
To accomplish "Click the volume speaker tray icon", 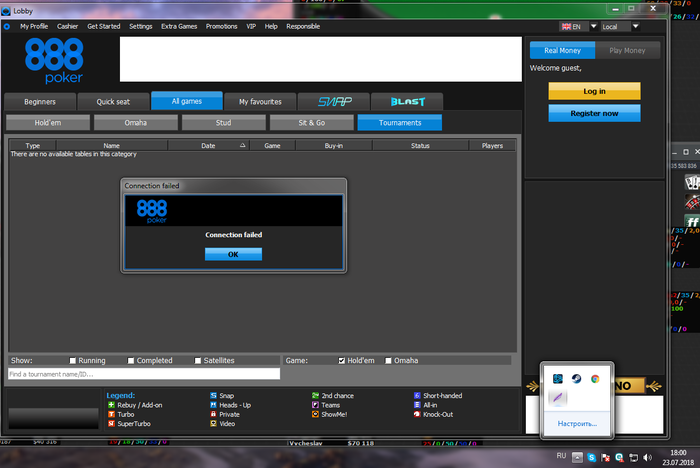I will pos(647,457).
